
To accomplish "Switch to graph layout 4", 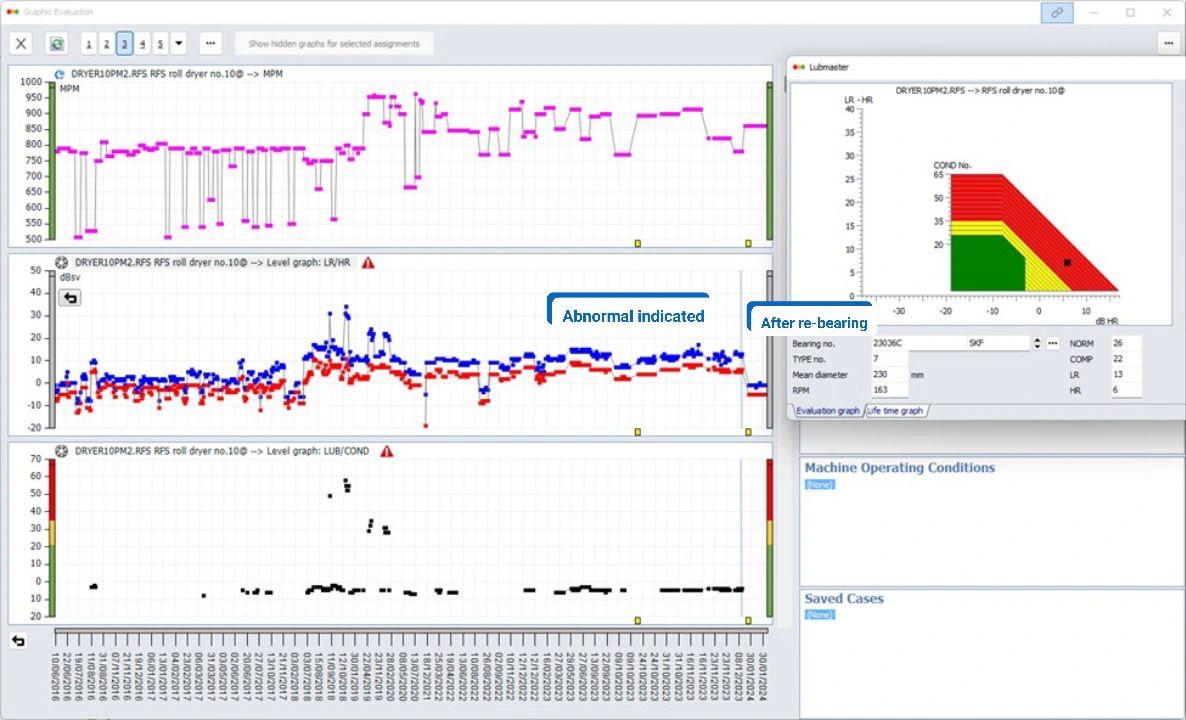I will (x=143, y=44).
